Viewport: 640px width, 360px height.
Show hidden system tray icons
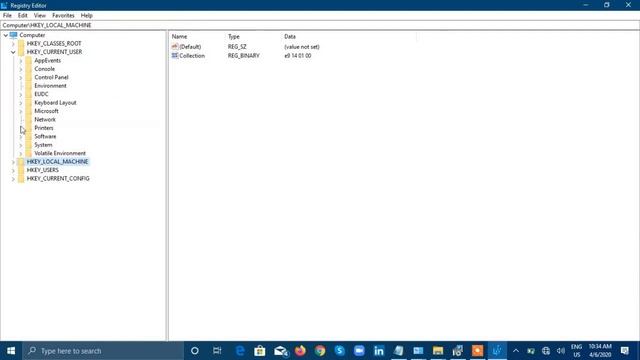516,351
